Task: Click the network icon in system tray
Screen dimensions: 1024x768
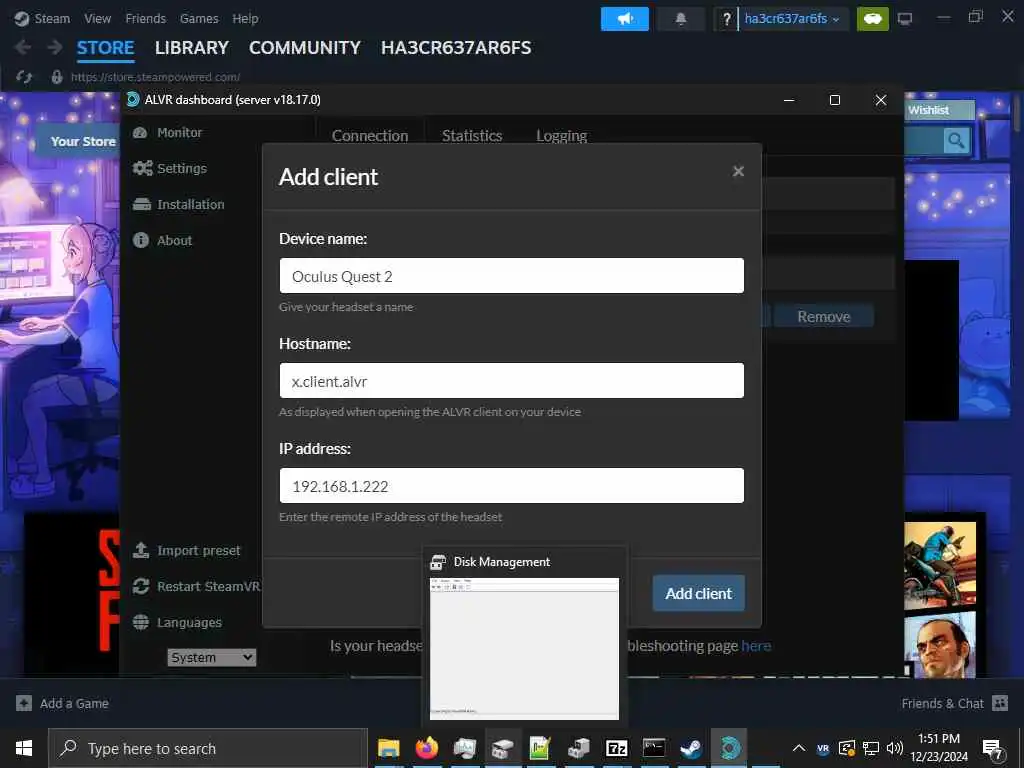Action: tap(871, 748)
